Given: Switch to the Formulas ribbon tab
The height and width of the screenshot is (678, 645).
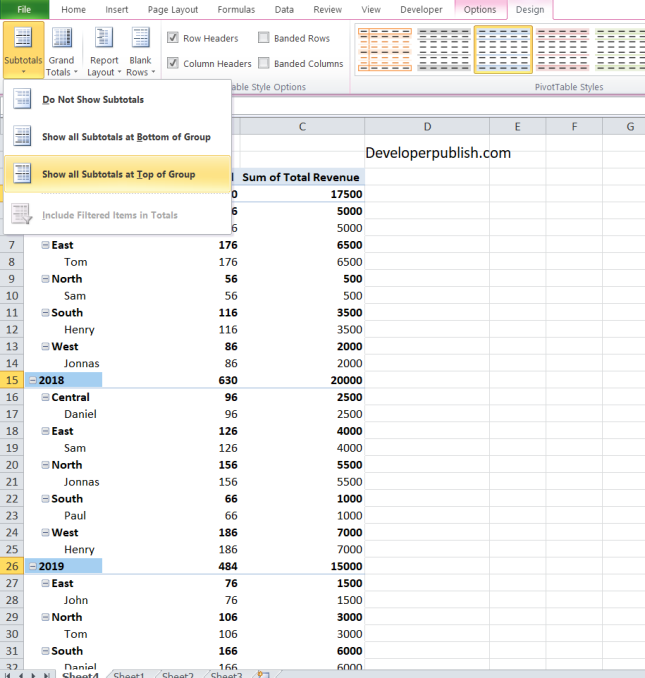Looking at the screenshot, I should point(237,9).
